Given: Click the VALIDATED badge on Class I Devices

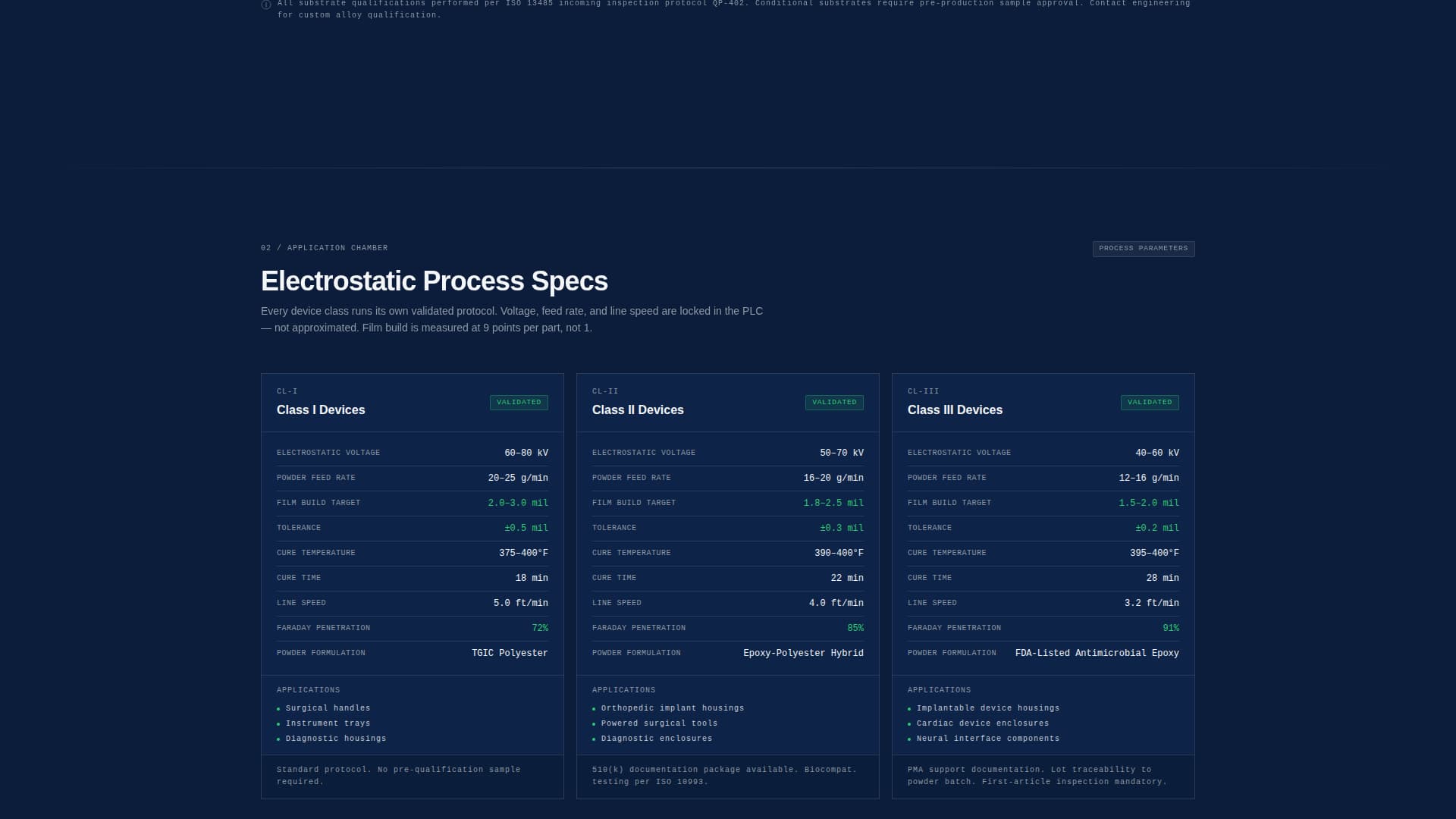Looking at the screenshot, I should point(519,403).
